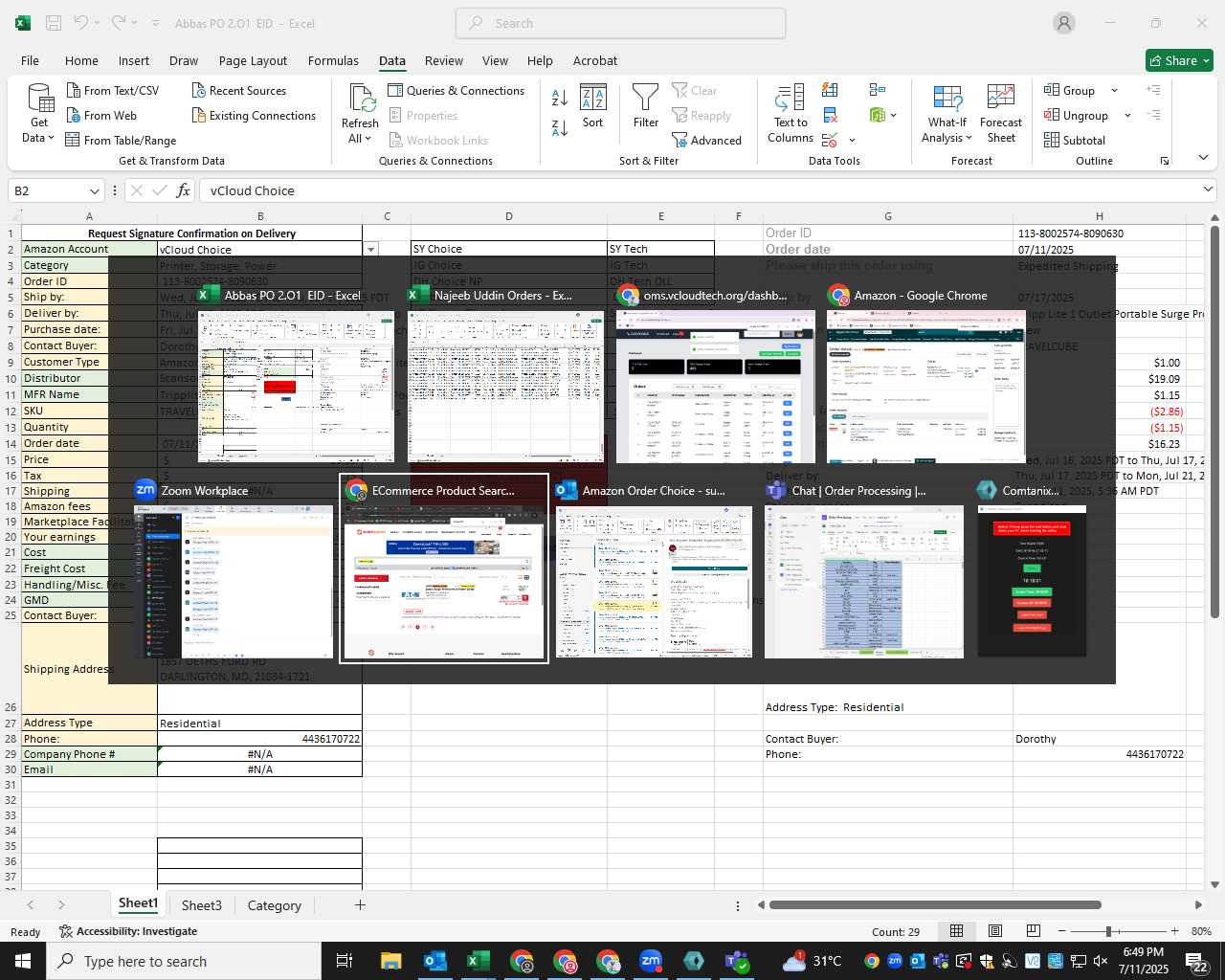Screen dimensions: 1225x980
Task: Click the Consolidate icon
Action: 878,90
